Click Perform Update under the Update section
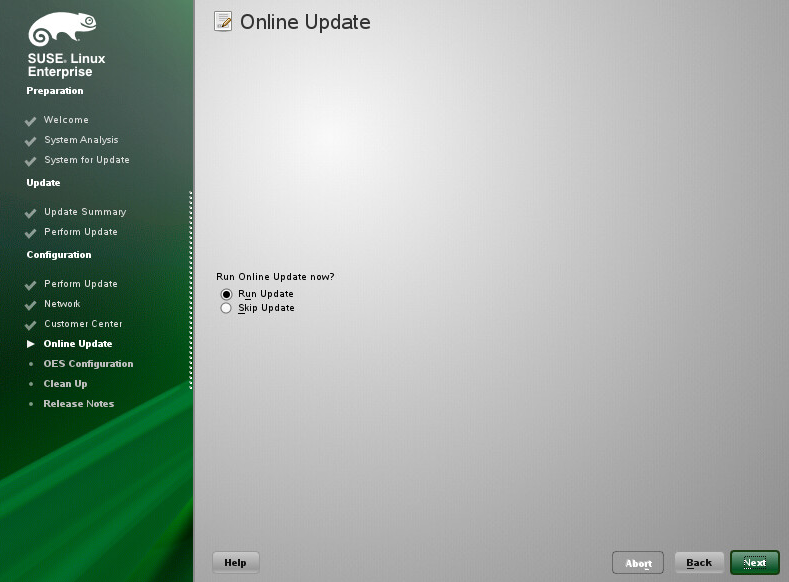 pyautogui.click(x=81, y=232)
